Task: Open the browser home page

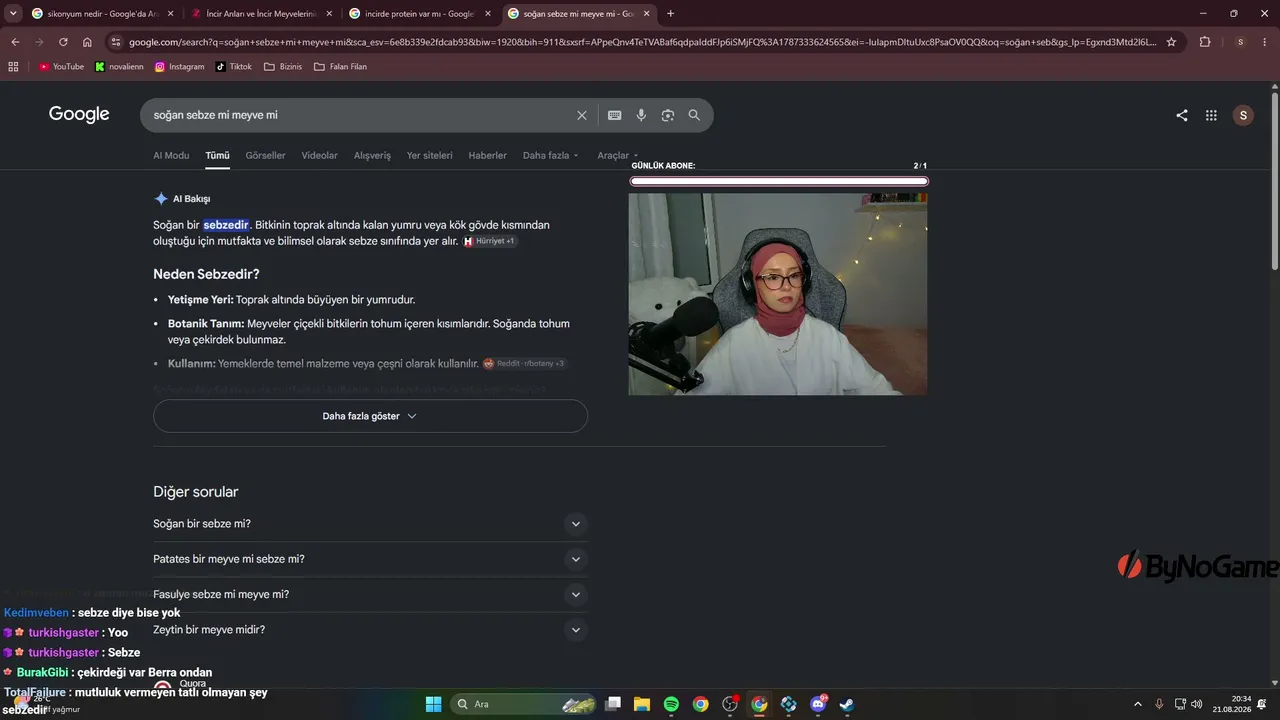Action: pos(87,42)
